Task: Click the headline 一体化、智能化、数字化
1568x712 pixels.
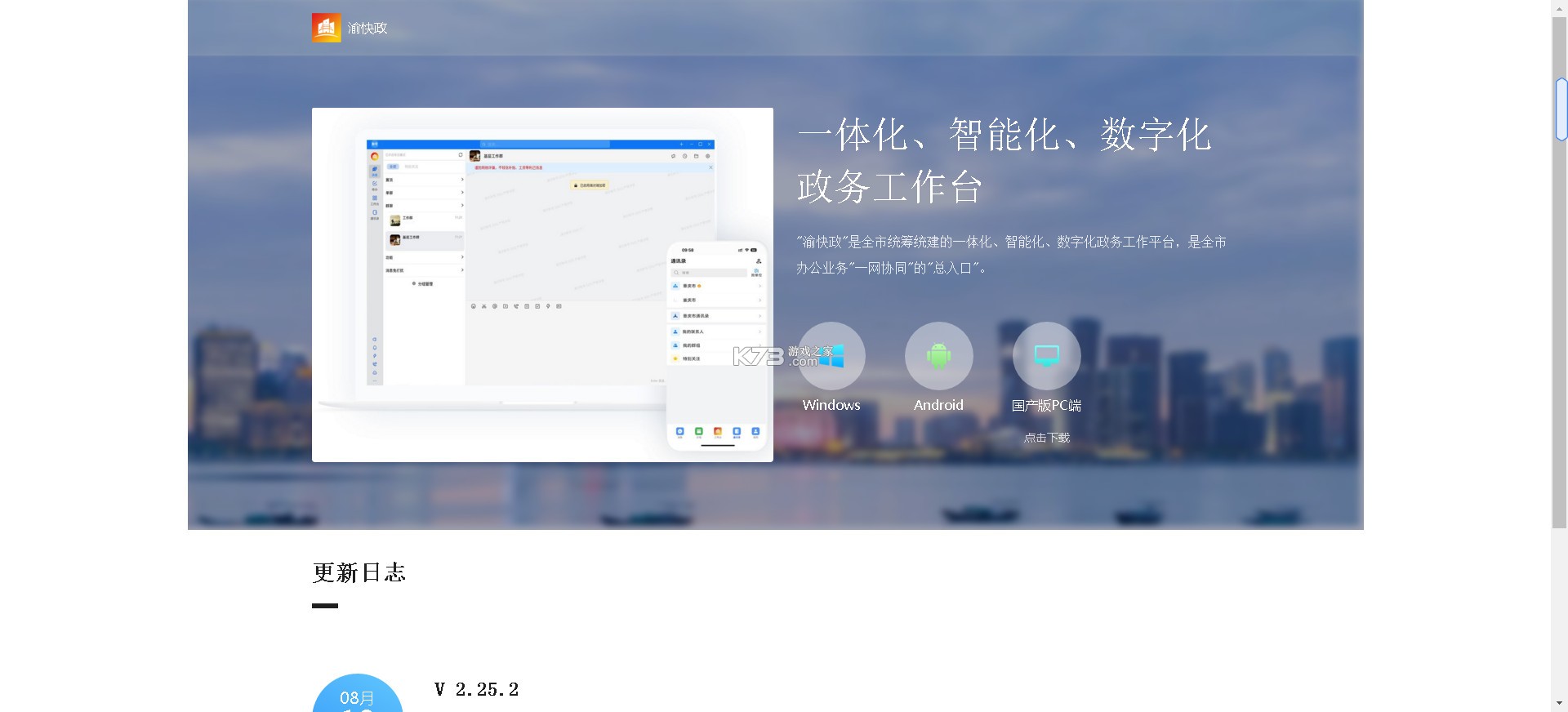Action: [x=1004, y=136]
